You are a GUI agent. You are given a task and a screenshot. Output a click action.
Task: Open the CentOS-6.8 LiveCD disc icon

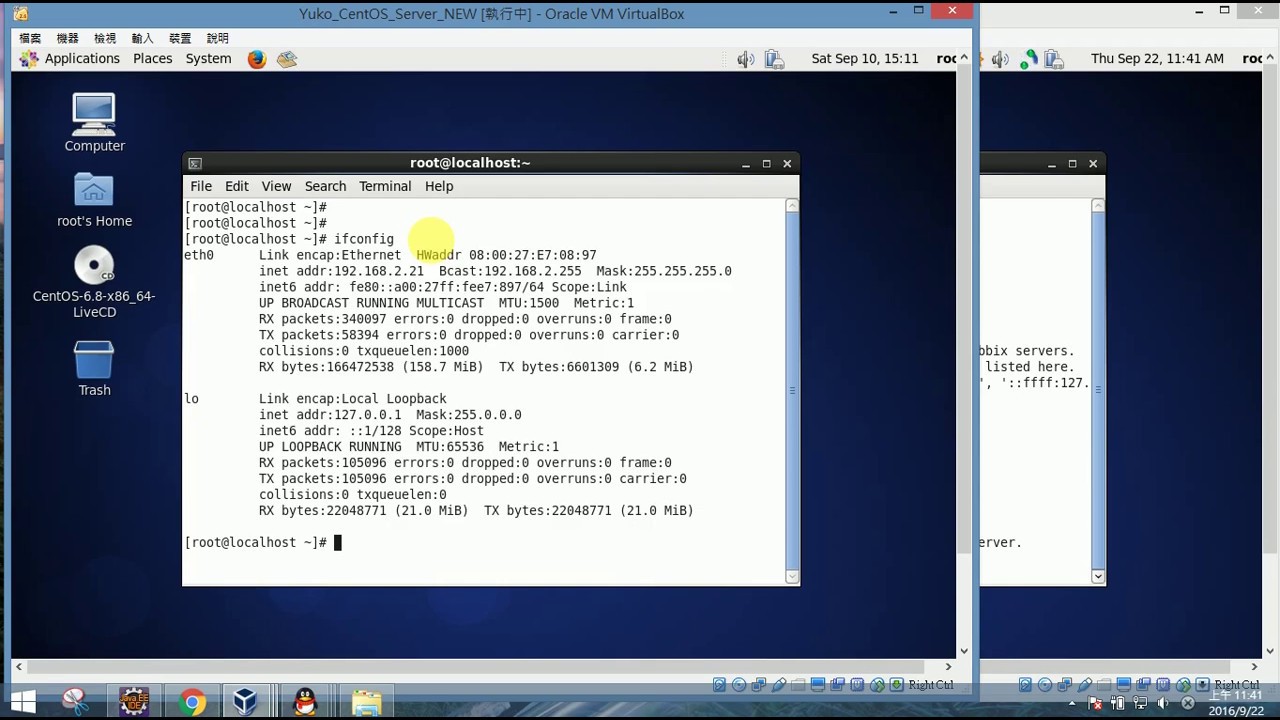coord(94,282)
